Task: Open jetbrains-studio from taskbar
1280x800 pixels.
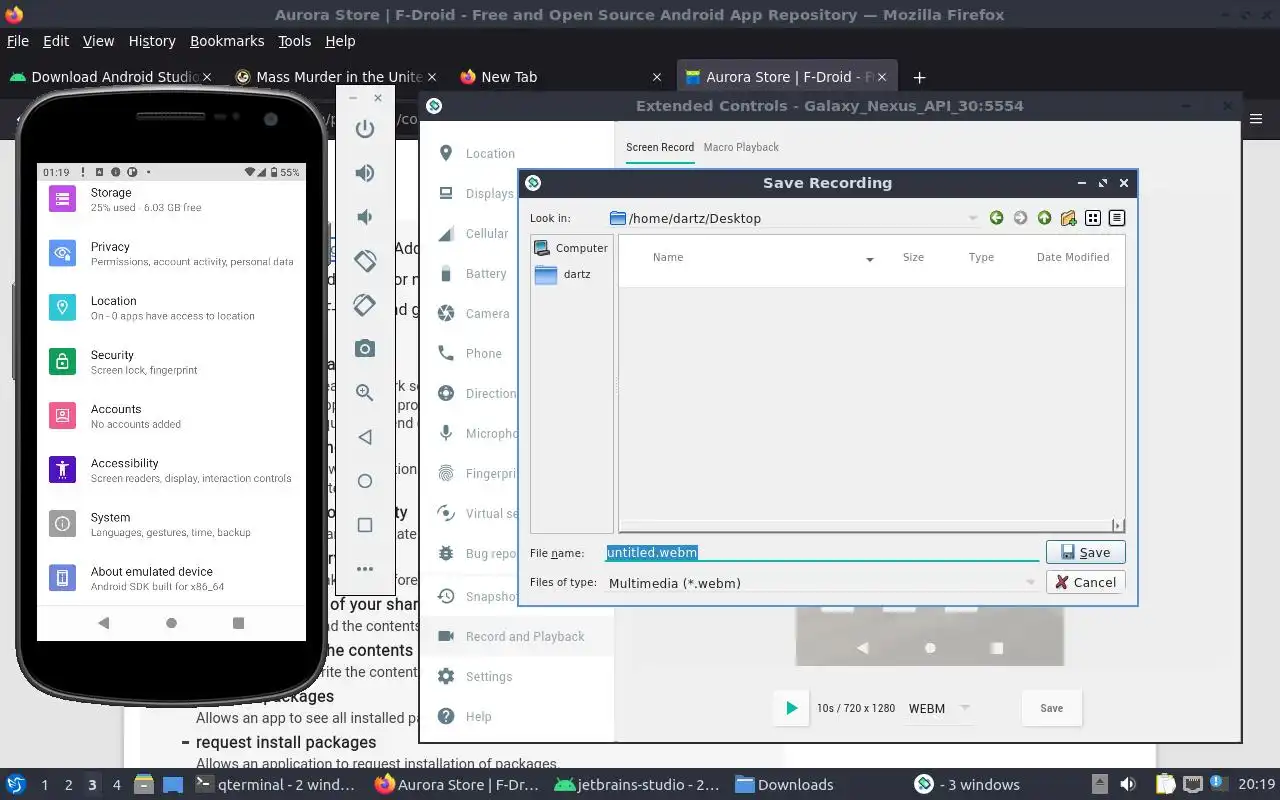Action: (637, 785)
